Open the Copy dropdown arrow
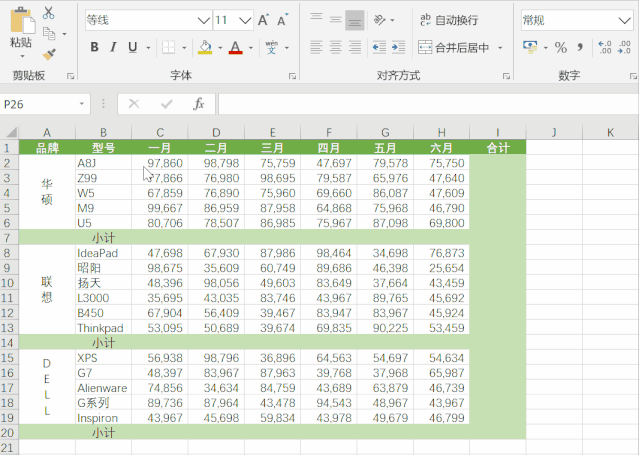Viewport: 639px width, 455px height. (64, 34)
